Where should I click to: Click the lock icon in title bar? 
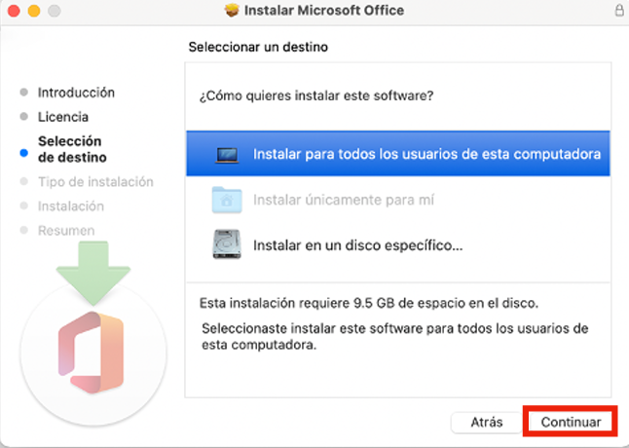(619, 10)
